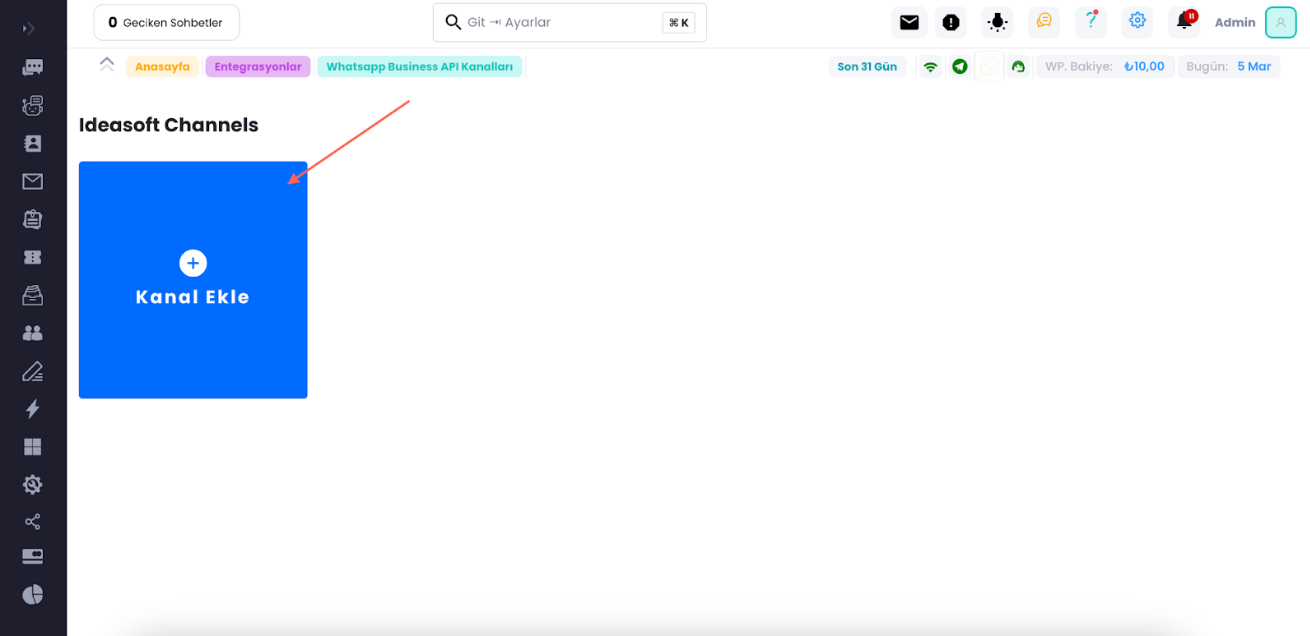Open the gear settings icon in sidebar
This screenshot has height=636, width=1310.
[33, 485]
